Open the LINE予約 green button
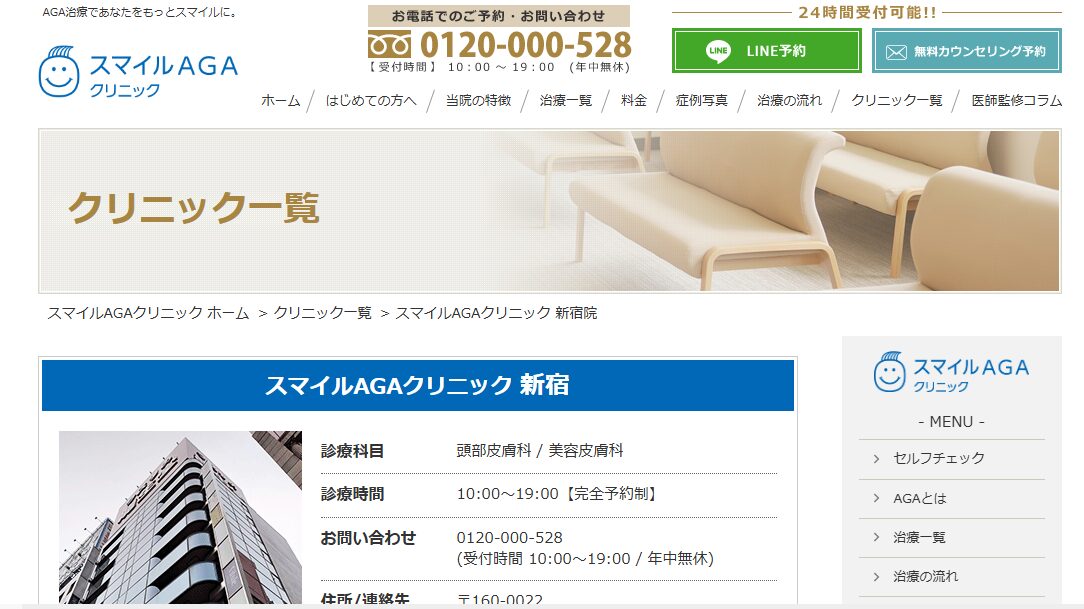Image resolution: width=1084 pixels, height=609 pixels. point(767,50)
